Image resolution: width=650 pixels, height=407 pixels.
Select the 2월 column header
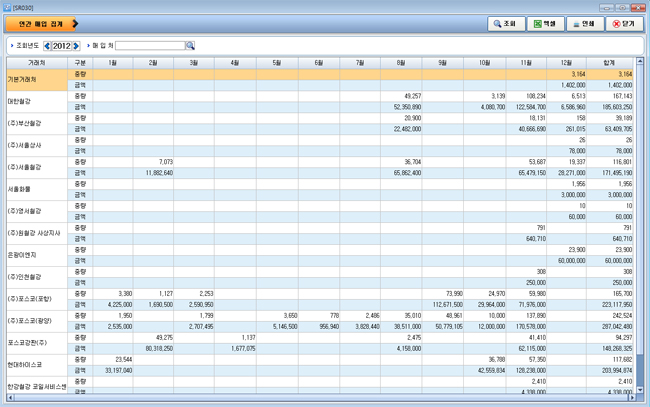point(153,63)
